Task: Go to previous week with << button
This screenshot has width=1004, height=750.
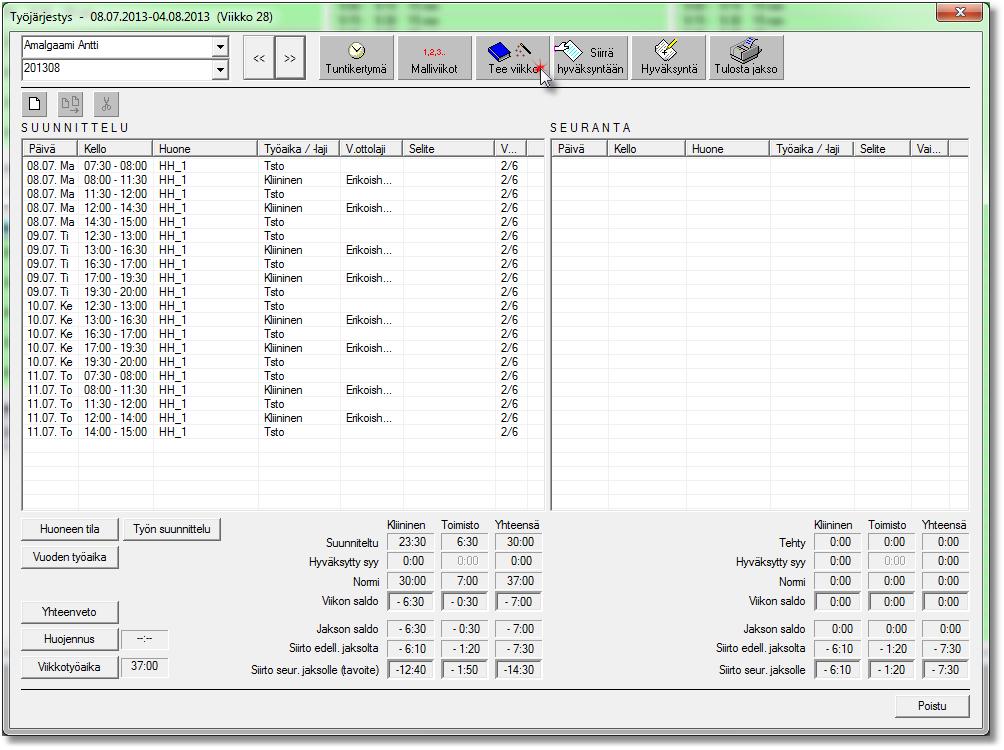Action: point(259,58)
